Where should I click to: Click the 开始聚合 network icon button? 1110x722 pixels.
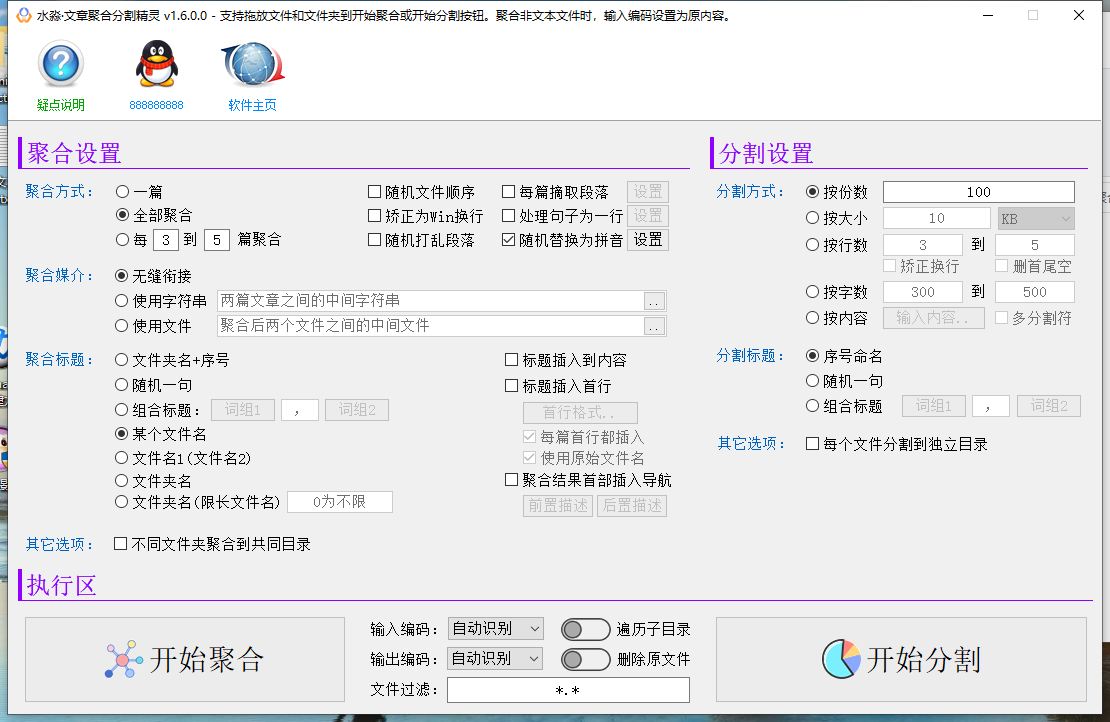(x=185, y=659)
